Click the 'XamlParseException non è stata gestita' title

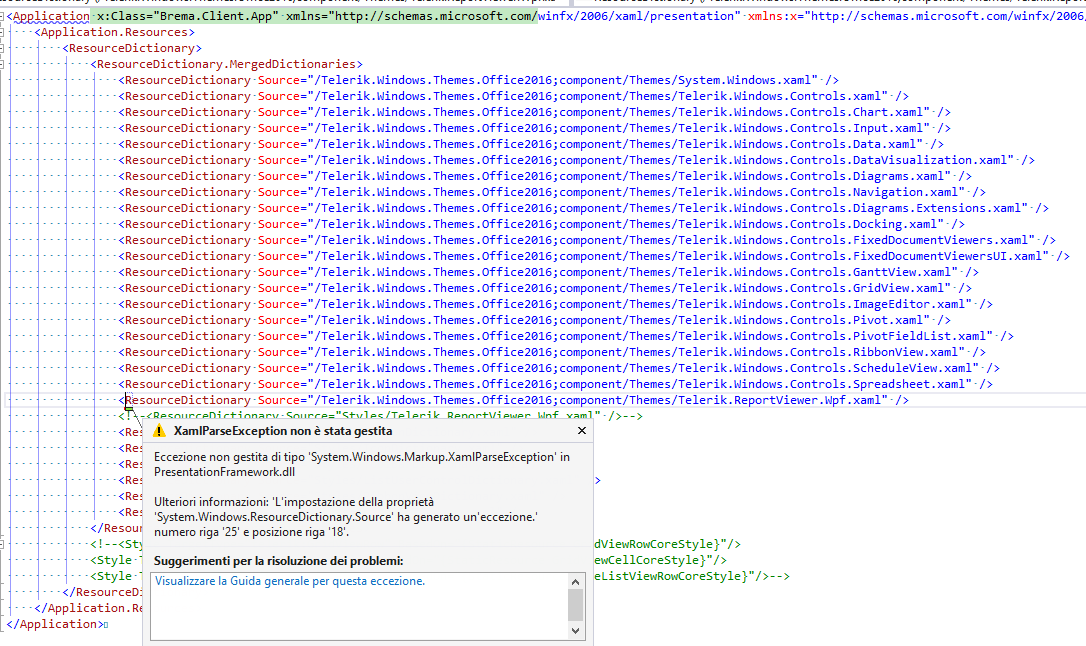click(283, 431)
